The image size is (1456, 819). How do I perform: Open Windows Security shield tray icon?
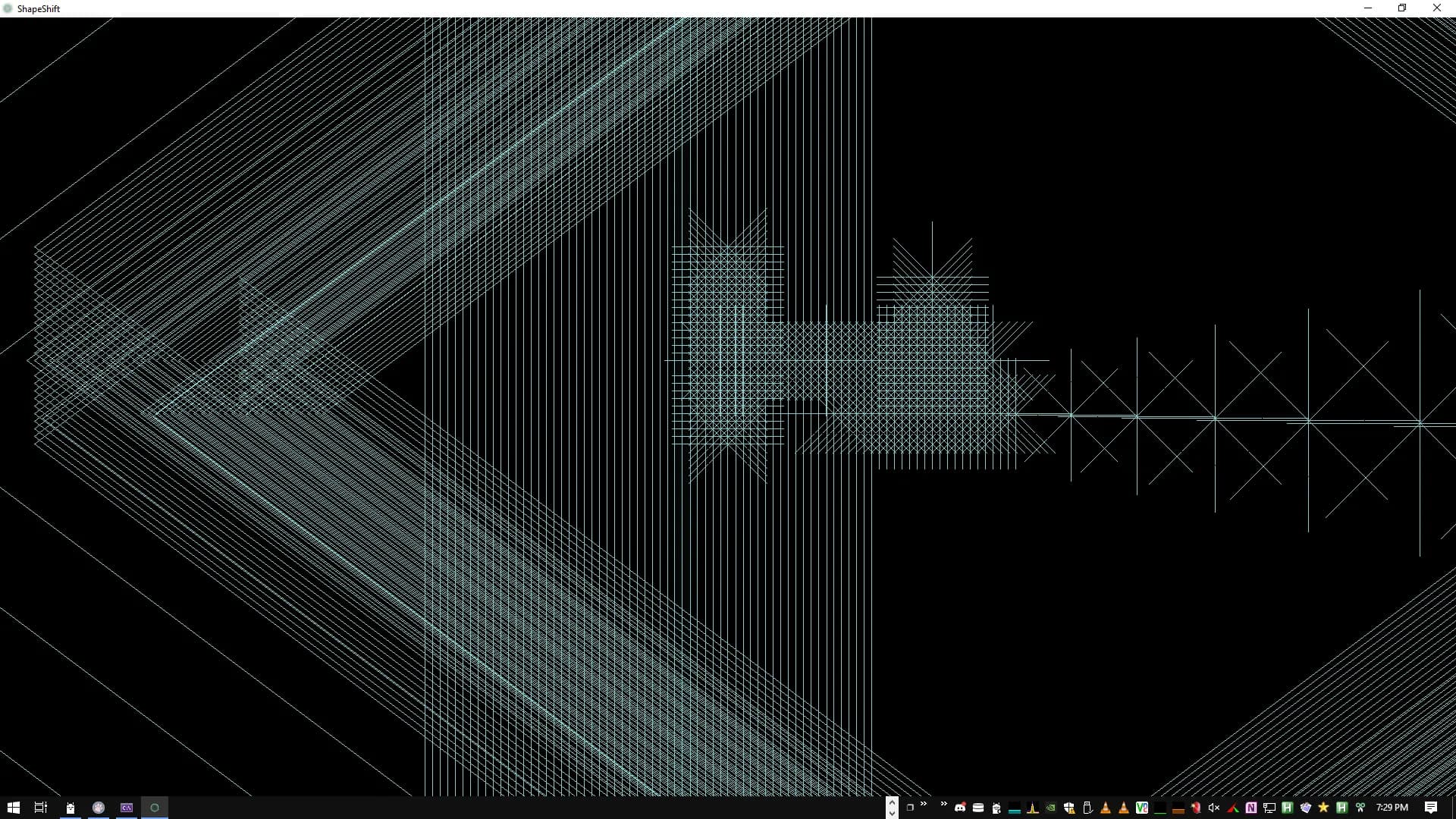coord(1069,808)
